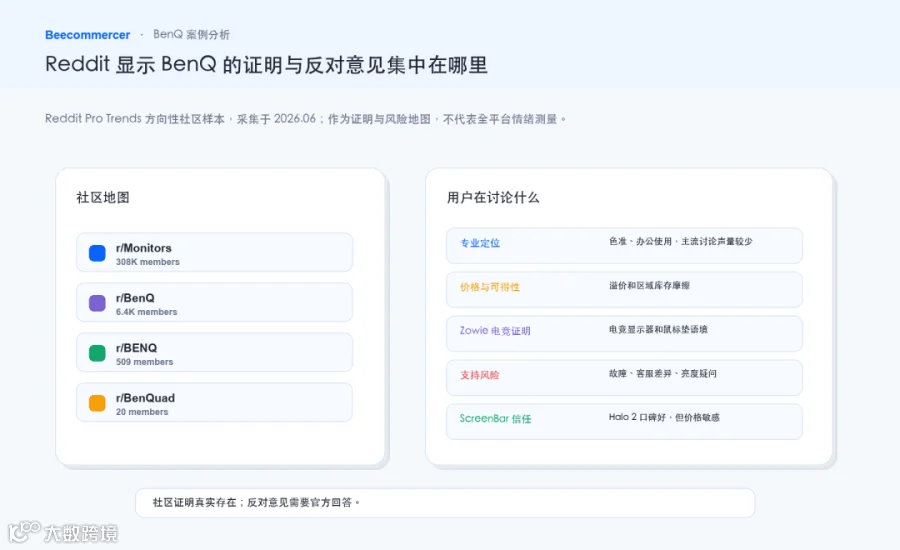This screenshot has height=550, width=900.
Task: Click the 故障、客服差异、亮度疑问 description
Action: (x=662, y=374)
